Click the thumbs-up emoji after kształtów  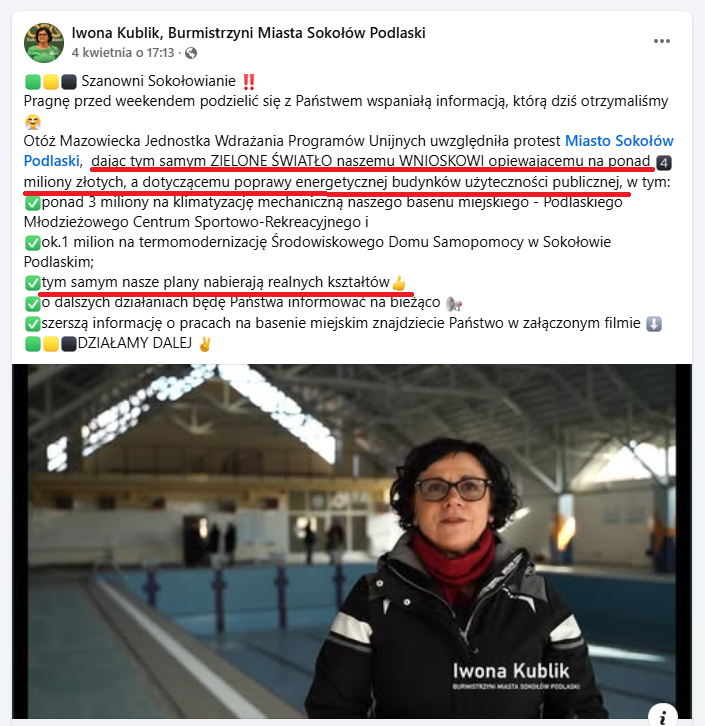(399, 282)
